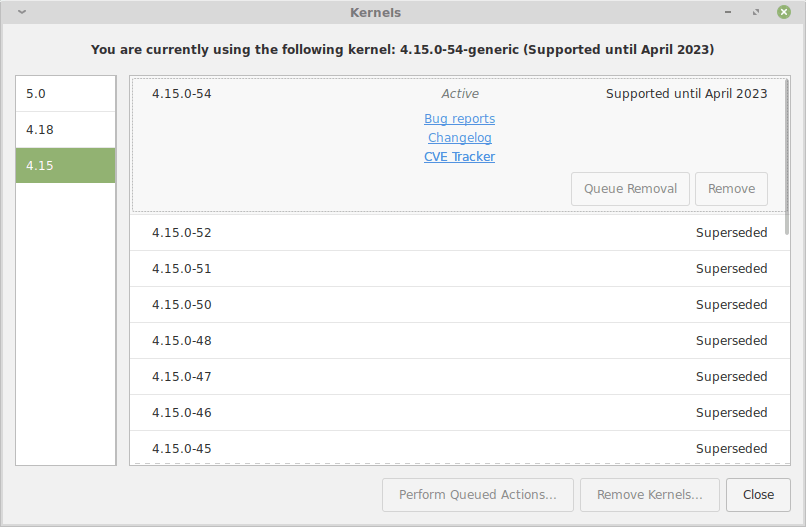Expand the 4.15.0-46 kernel row
806x527 pixels.
(459, 413)
